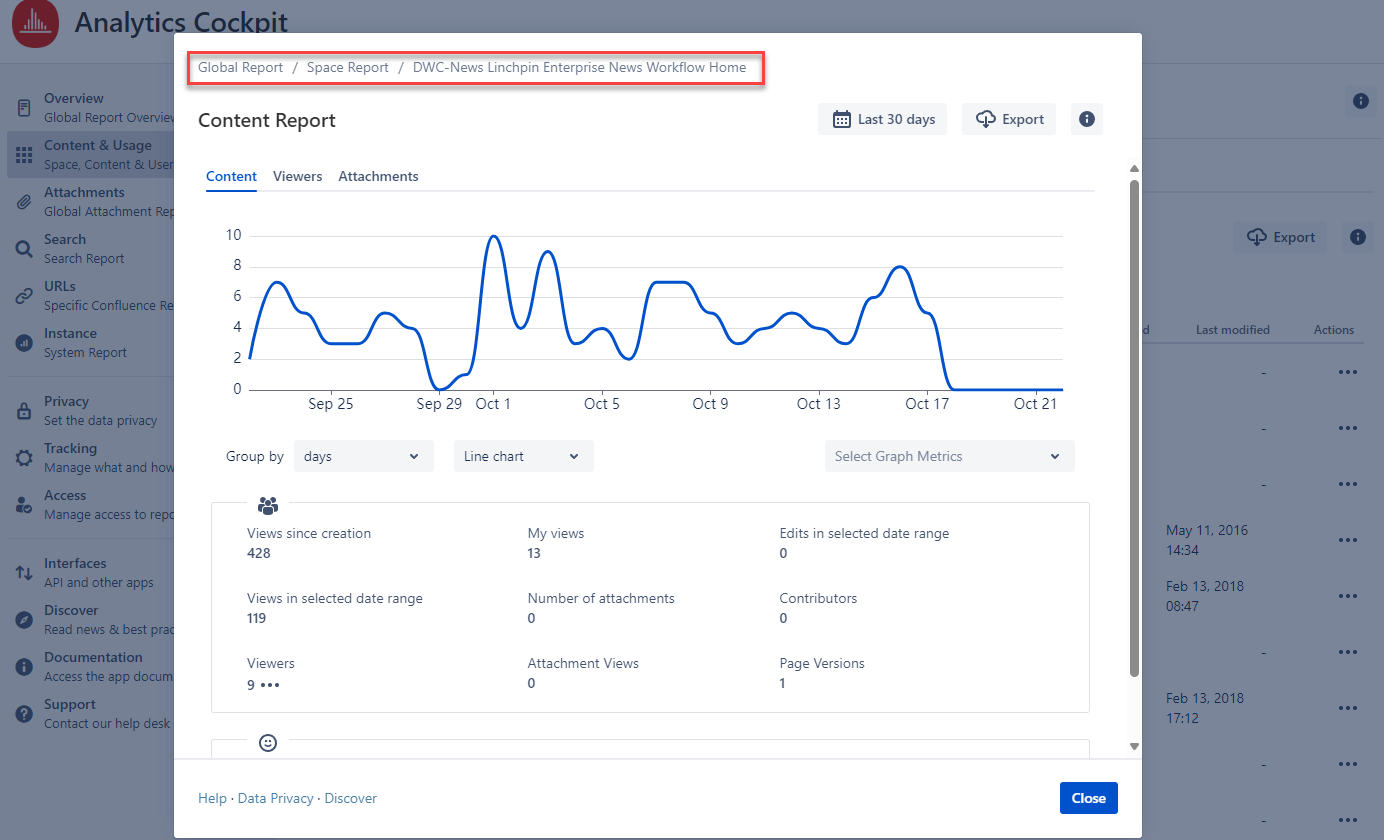Screen dimensions: 1384x840
Task: Click the Support question mark icon
Action: point(24,714)
